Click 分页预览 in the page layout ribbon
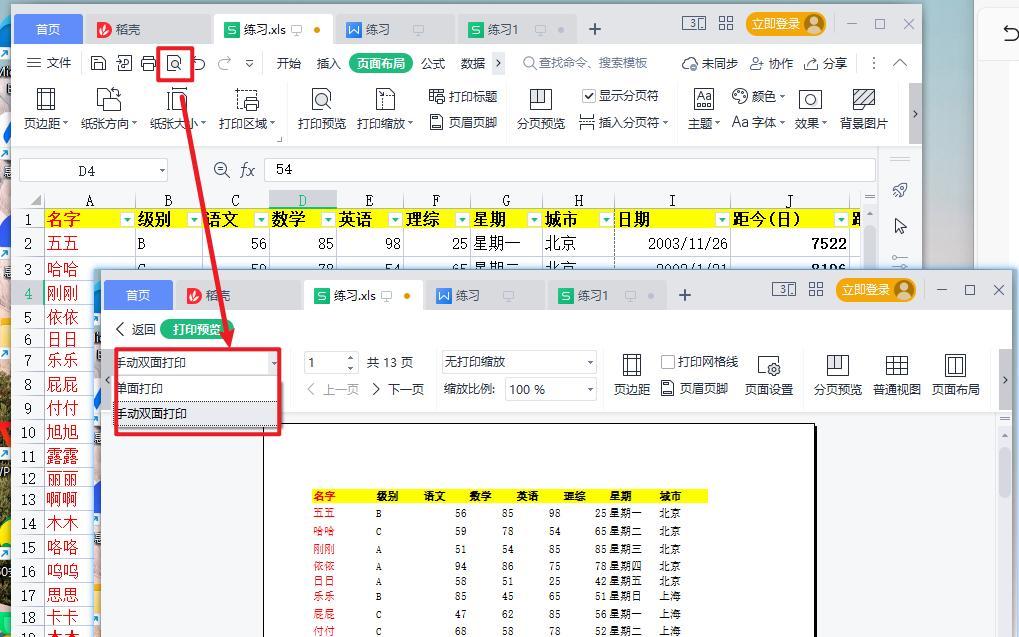This screenshot has height=637, width=1019. point(541,109)
